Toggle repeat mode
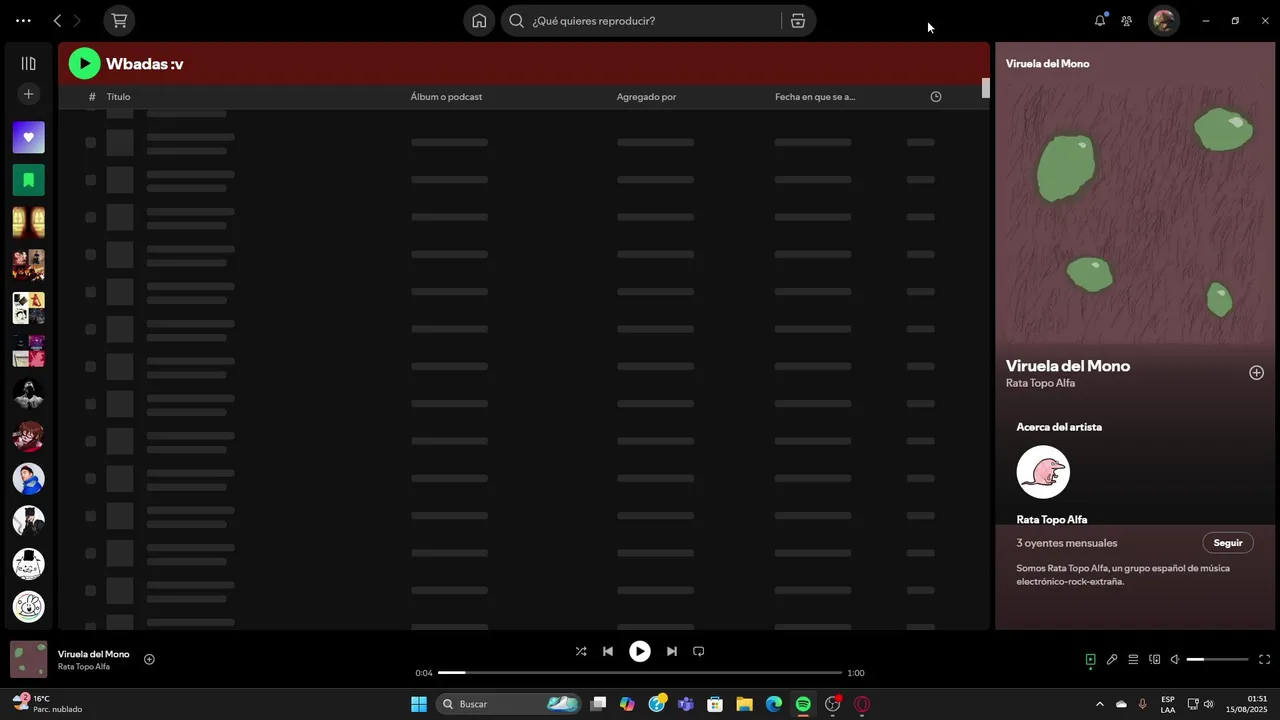 click(699, 651)
